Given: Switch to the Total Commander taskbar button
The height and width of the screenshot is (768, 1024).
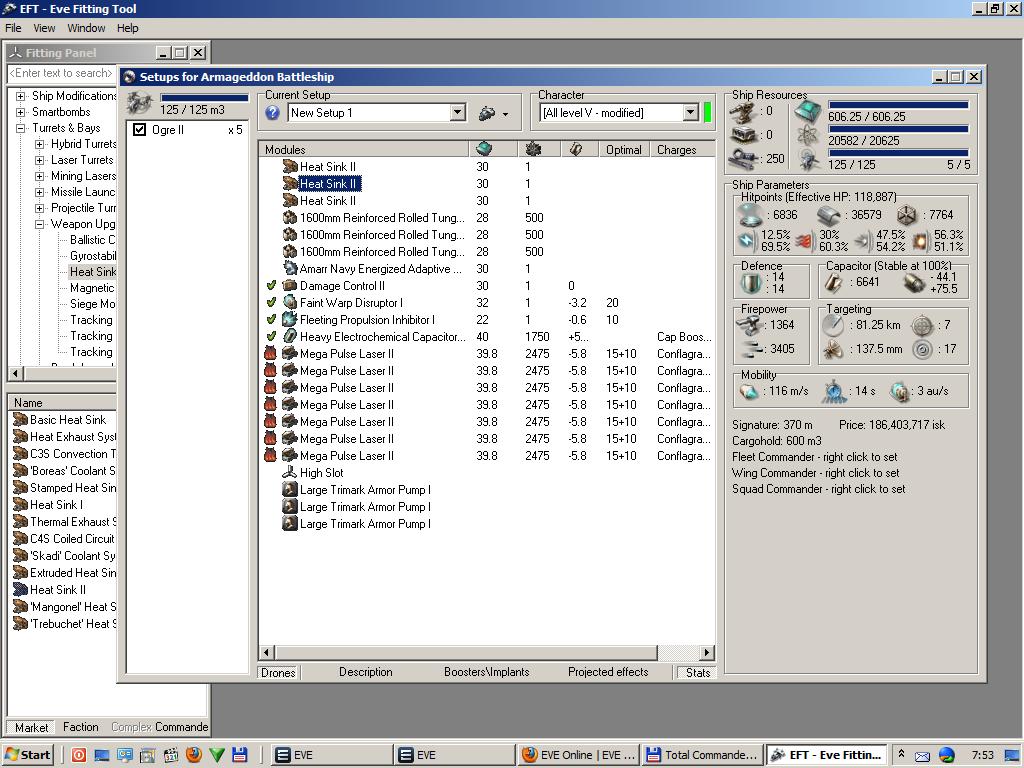Looking at the screenshot, I should coord(701,755).
